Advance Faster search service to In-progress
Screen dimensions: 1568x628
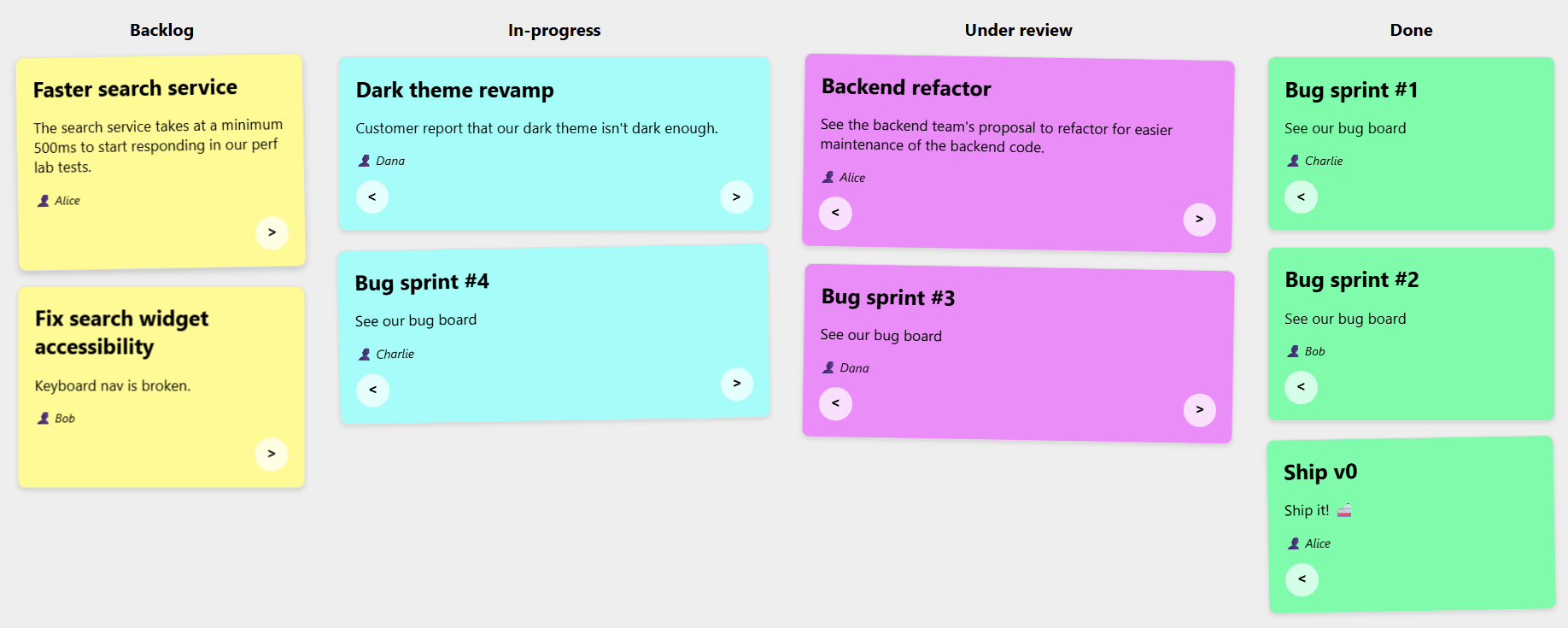(x=272, y=232)
